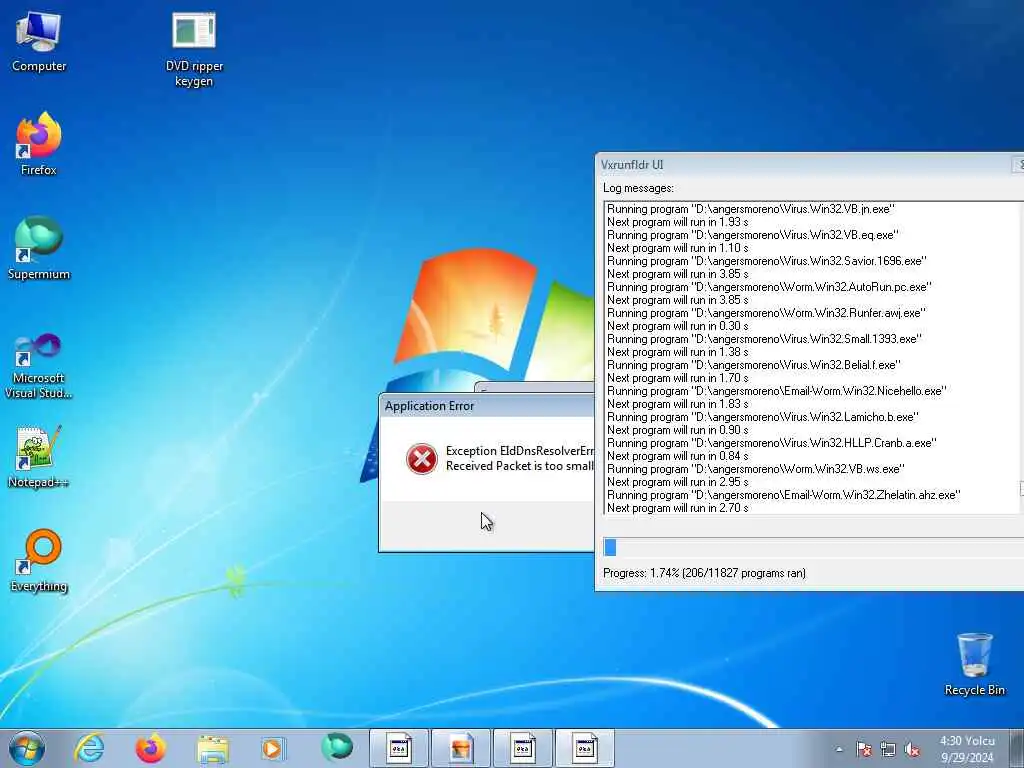Click the progress bar in Vxrunfldr UI
Viewport: 1024px width, 768px height.
813,547
